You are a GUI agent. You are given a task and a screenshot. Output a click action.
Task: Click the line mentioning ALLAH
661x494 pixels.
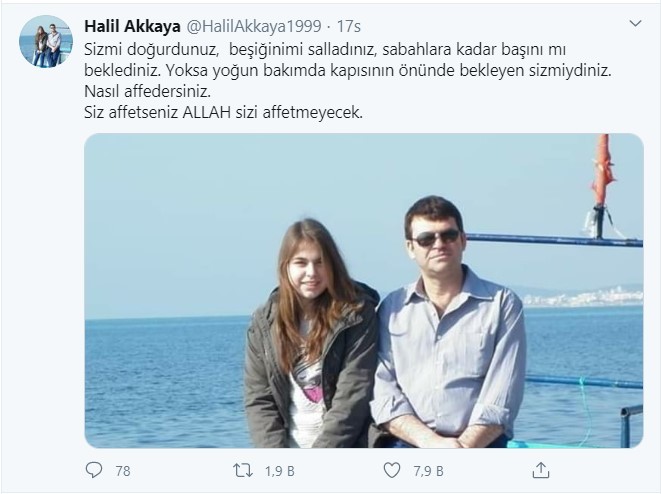[x=223, y=112]
